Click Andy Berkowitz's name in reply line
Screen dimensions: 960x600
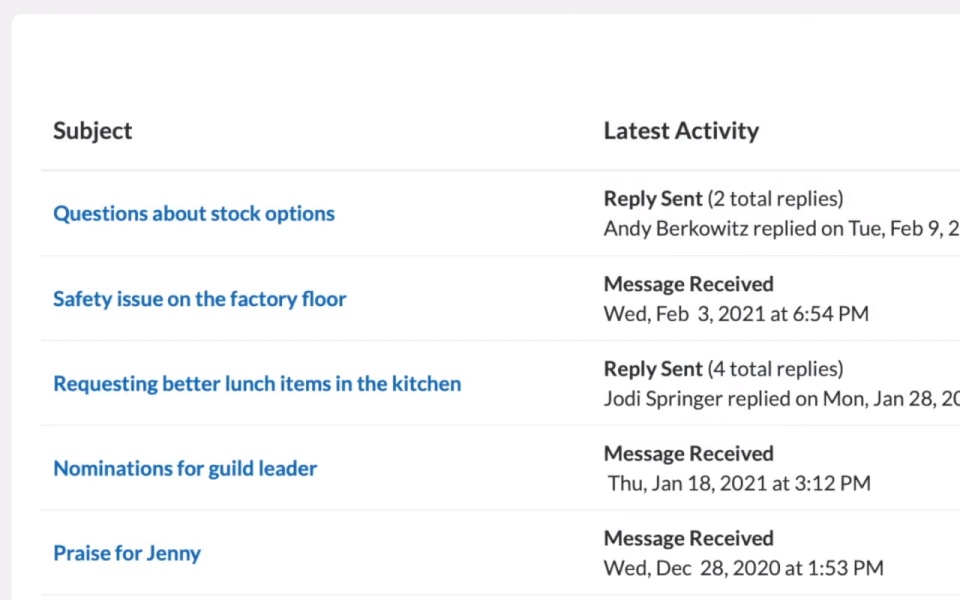pos(676,229)
